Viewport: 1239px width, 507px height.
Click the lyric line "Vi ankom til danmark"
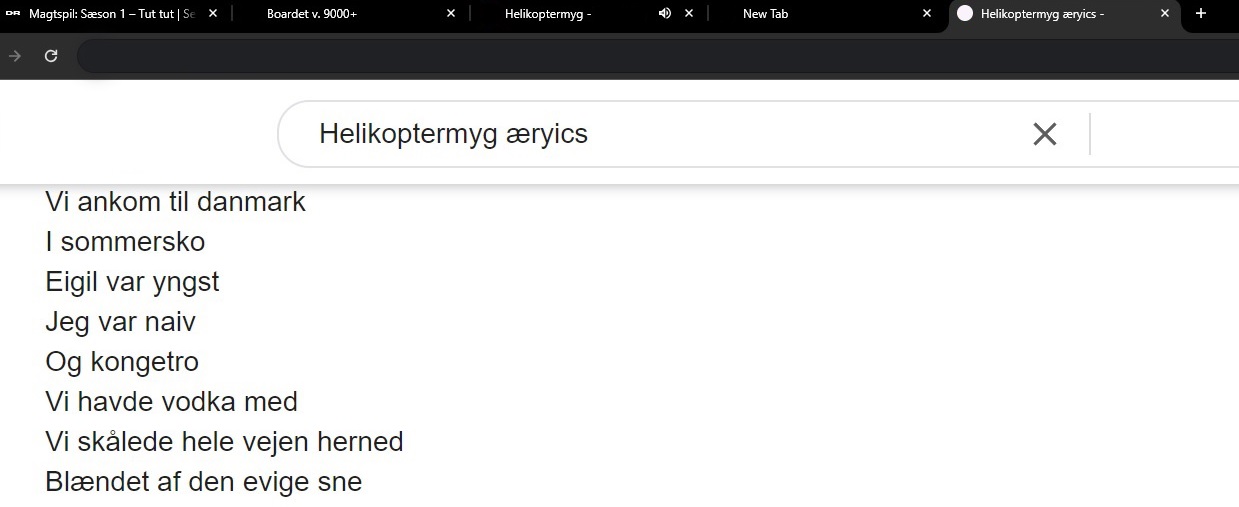[175, 202]
